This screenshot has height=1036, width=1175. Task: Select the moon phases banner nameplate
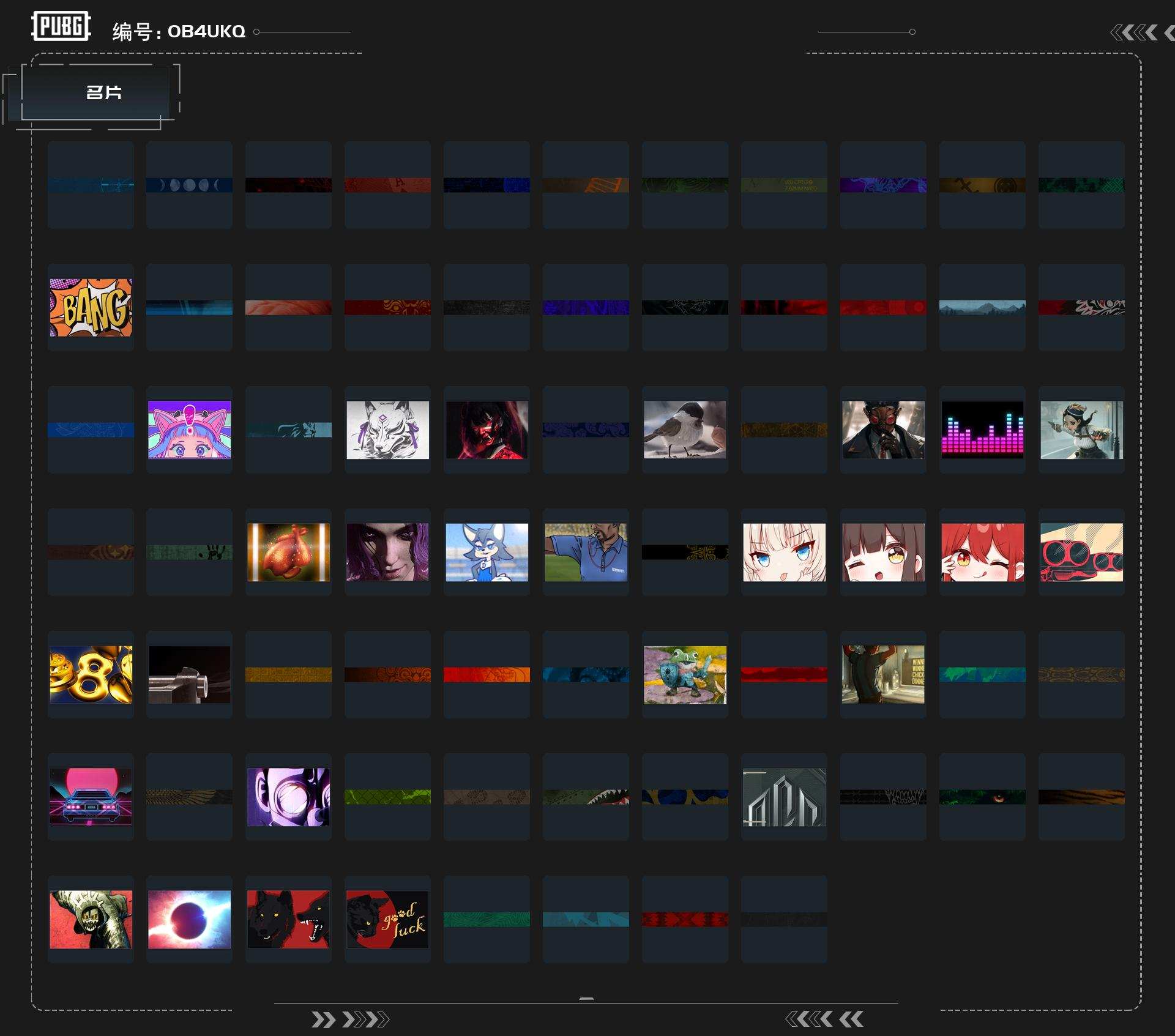tap(189, 185)
